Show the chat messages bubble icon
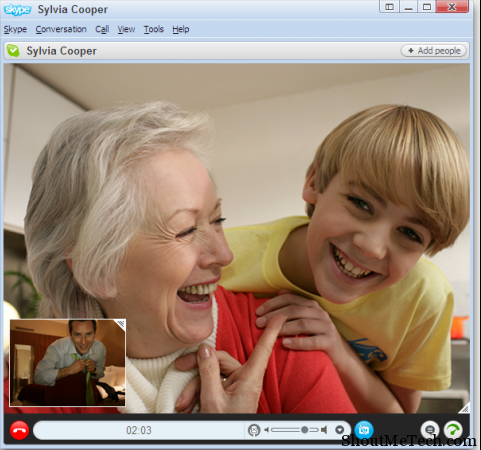481x450 pixels. point(430,430)
